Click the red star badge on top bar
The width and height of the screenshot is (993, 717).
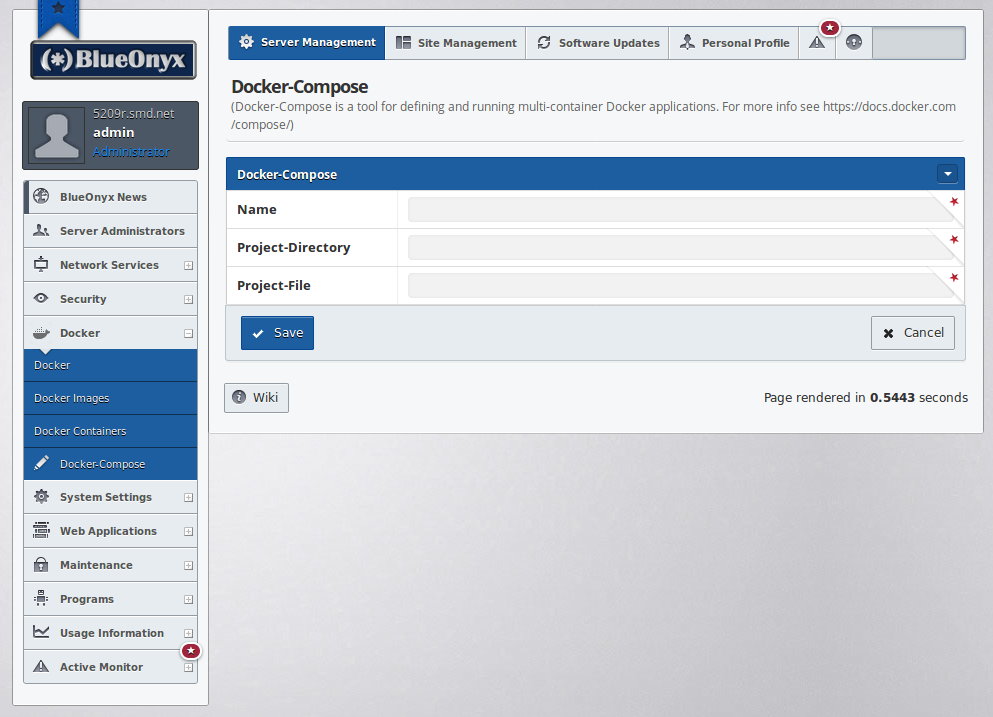[x=830, y=28]
